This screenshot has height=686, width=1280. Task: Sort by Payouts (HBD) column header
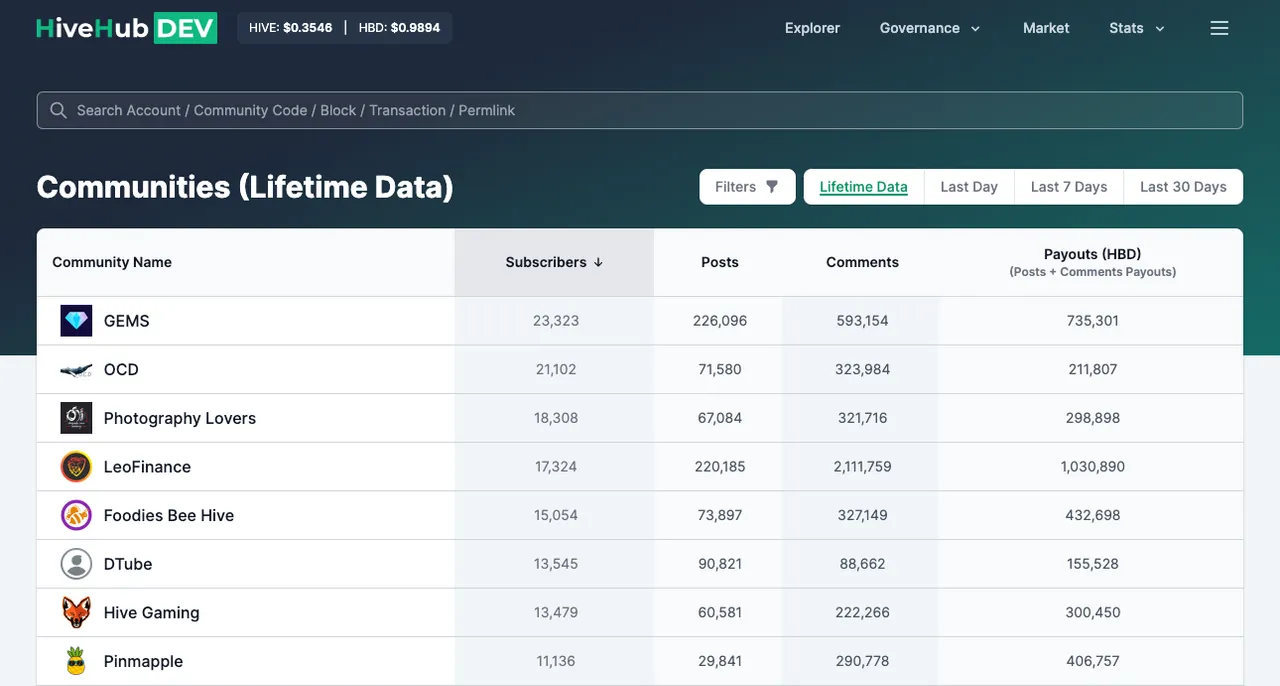click(1093, 262)
